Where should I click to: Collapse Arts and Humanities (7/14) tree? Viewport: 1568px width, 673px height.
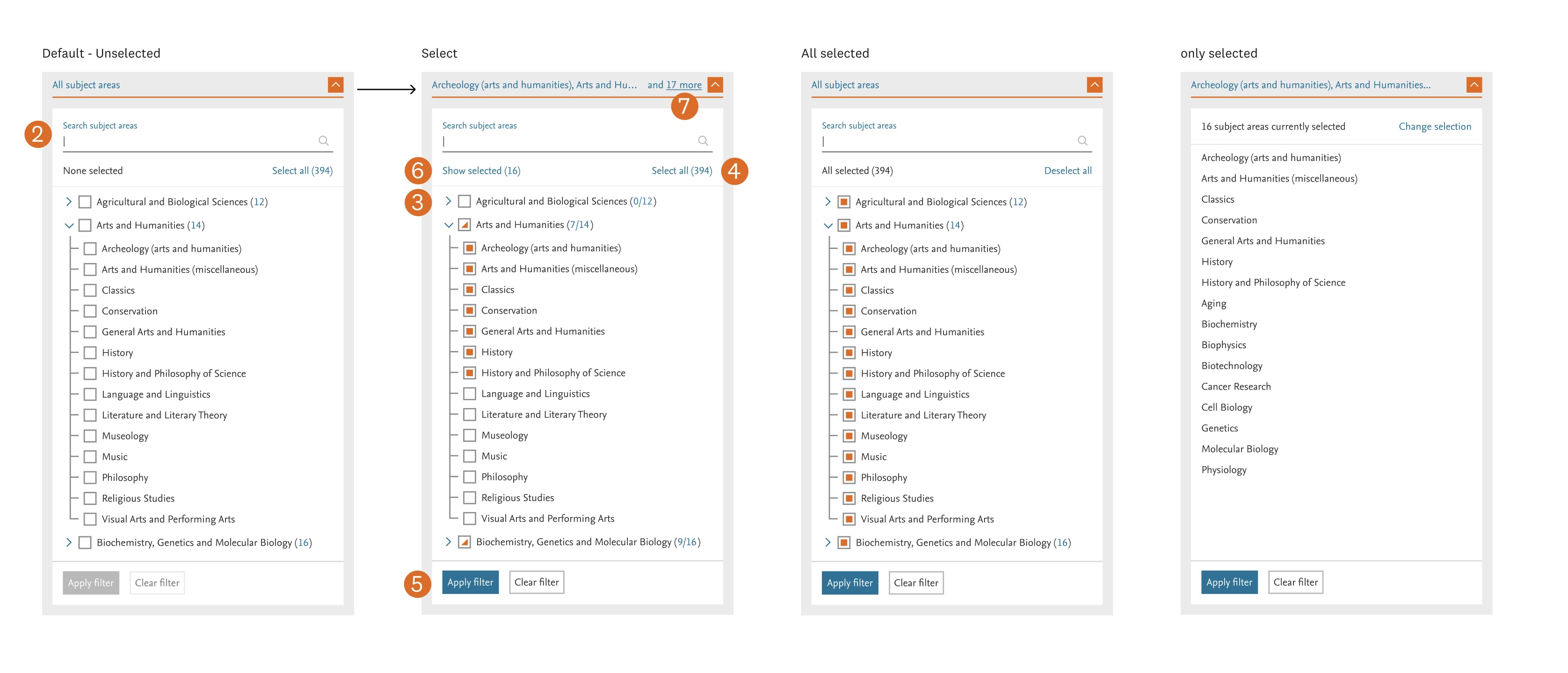[x=449, y=225]
